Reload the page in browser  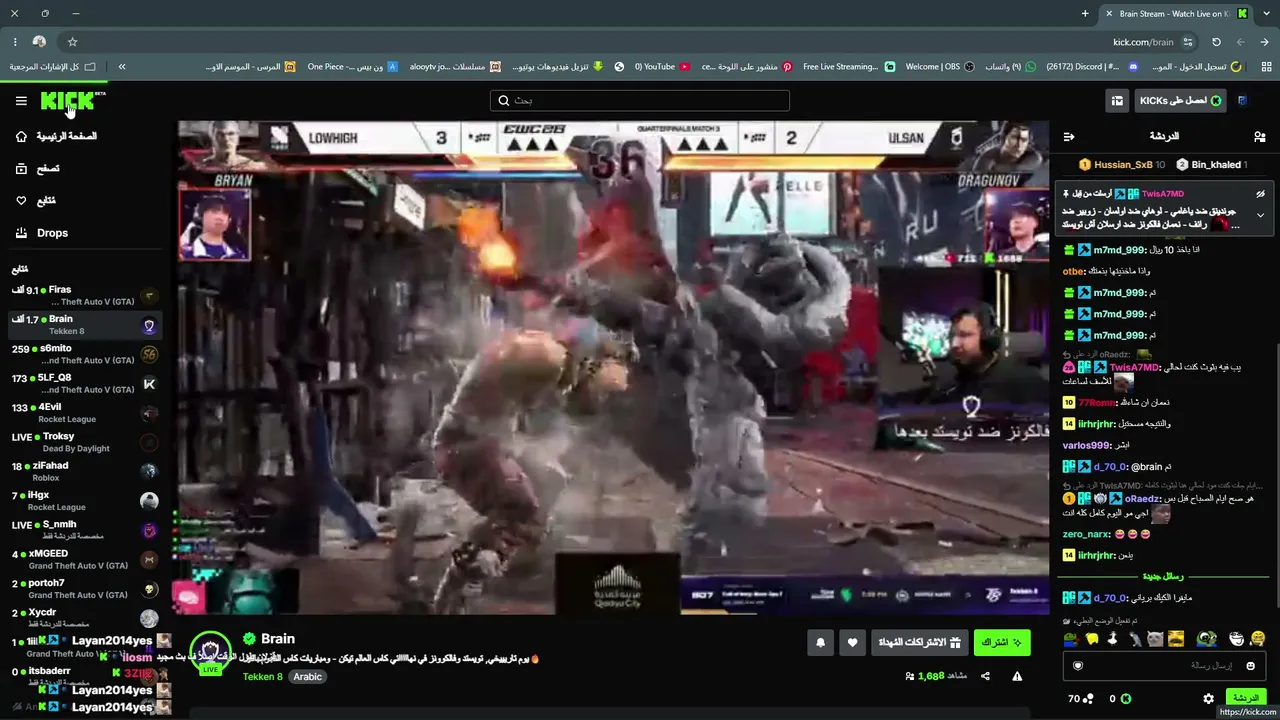coord(1216,42)
